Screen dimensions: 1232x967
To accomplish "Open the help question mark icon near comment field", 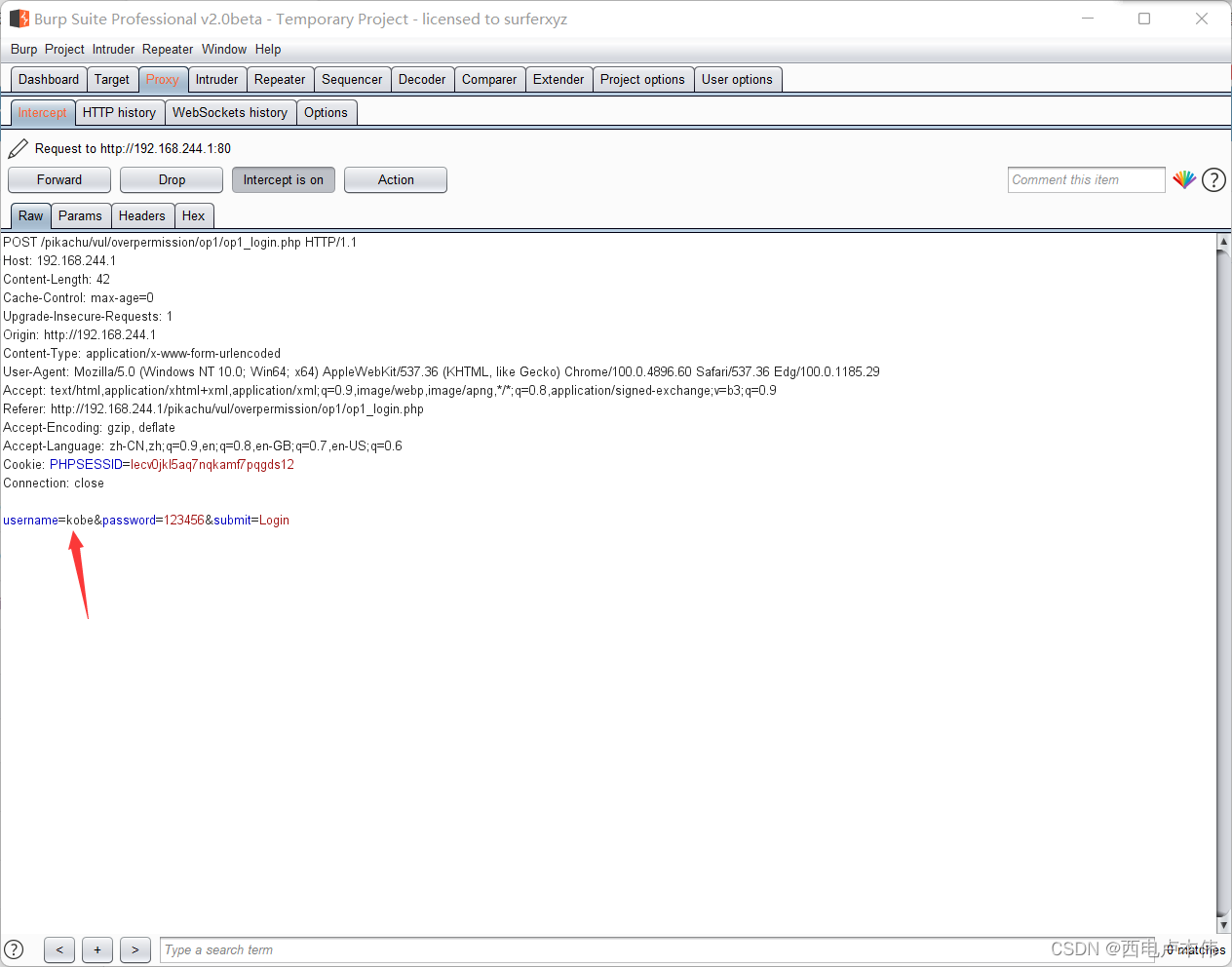I will (1213, 179).
